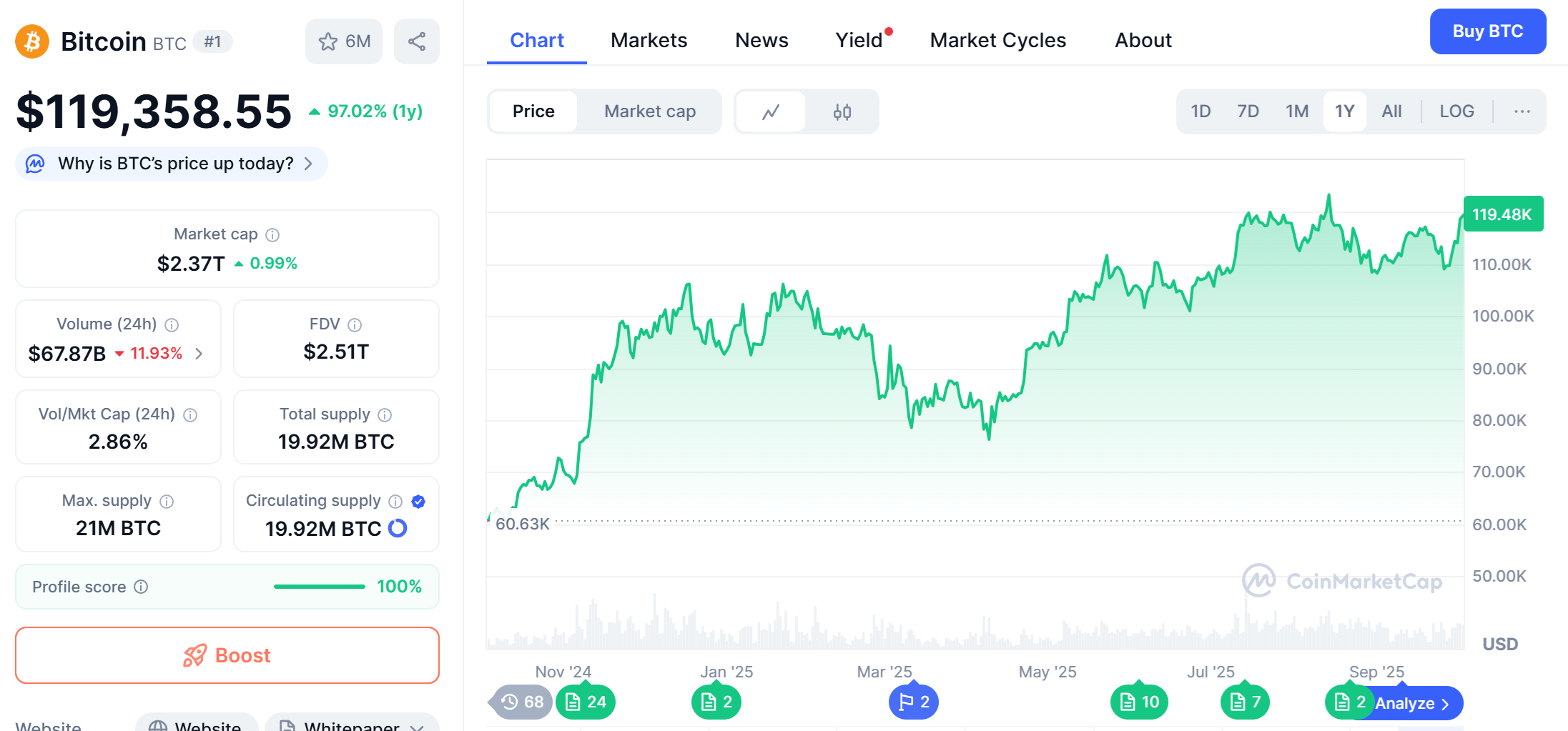Switch to the Market Cycles tab

click(997, 40)
